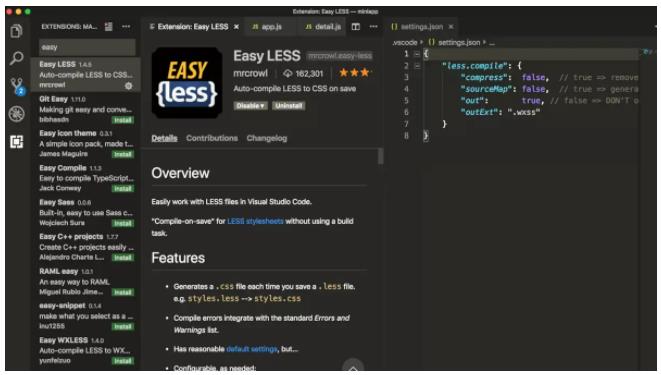Collapse the code fold on line 1
This screenshot has height=375, width=661.
pos(416,54)
